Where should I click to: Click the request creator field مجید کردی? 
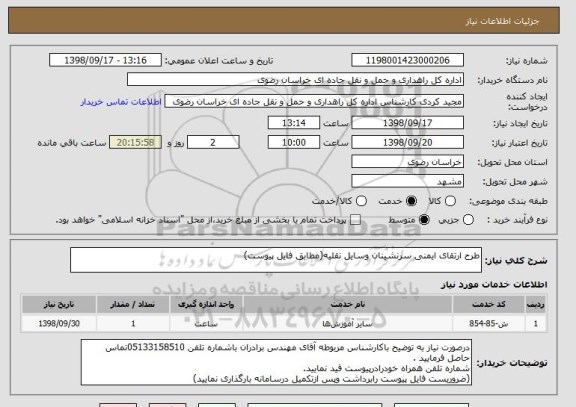pyautogui.click(x=314, y=102)
